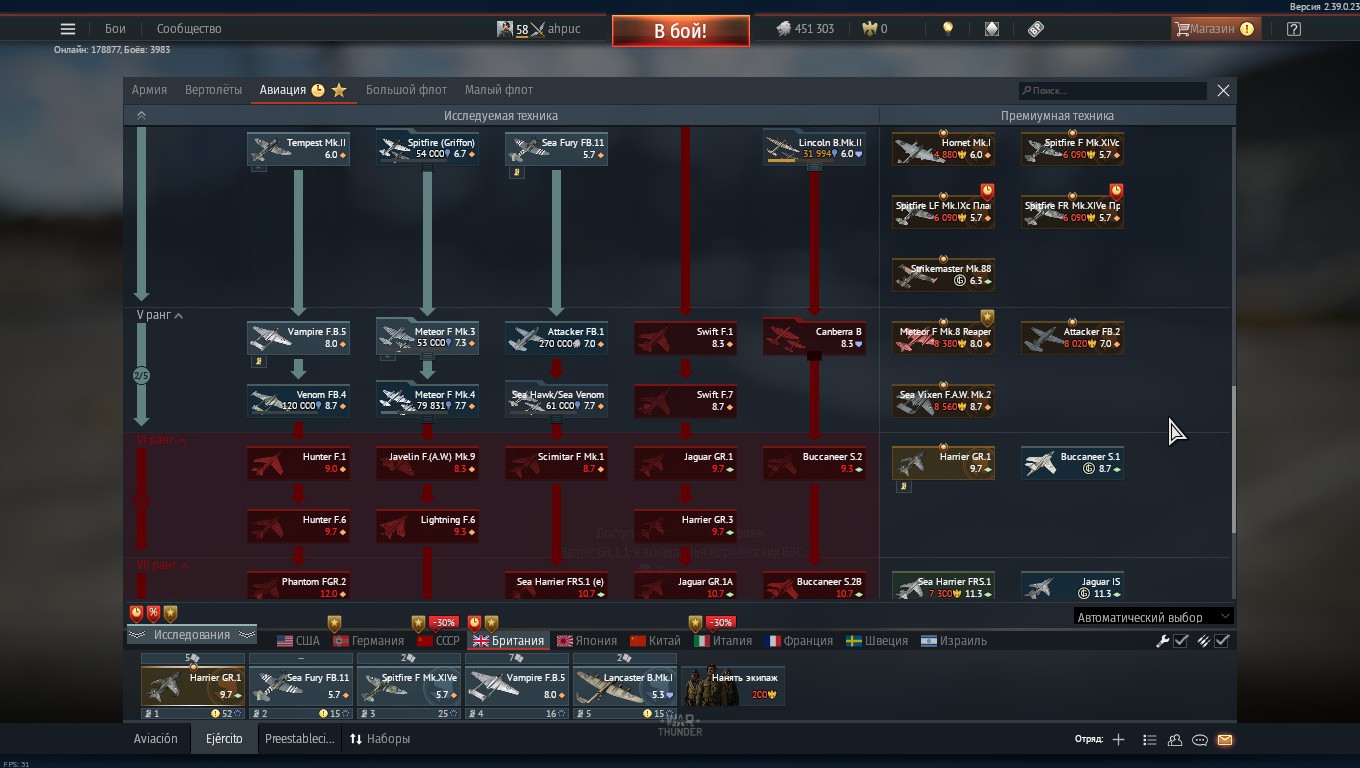
Task: Select the Hunter F.1 card
Action: click(x=298, y=463)
